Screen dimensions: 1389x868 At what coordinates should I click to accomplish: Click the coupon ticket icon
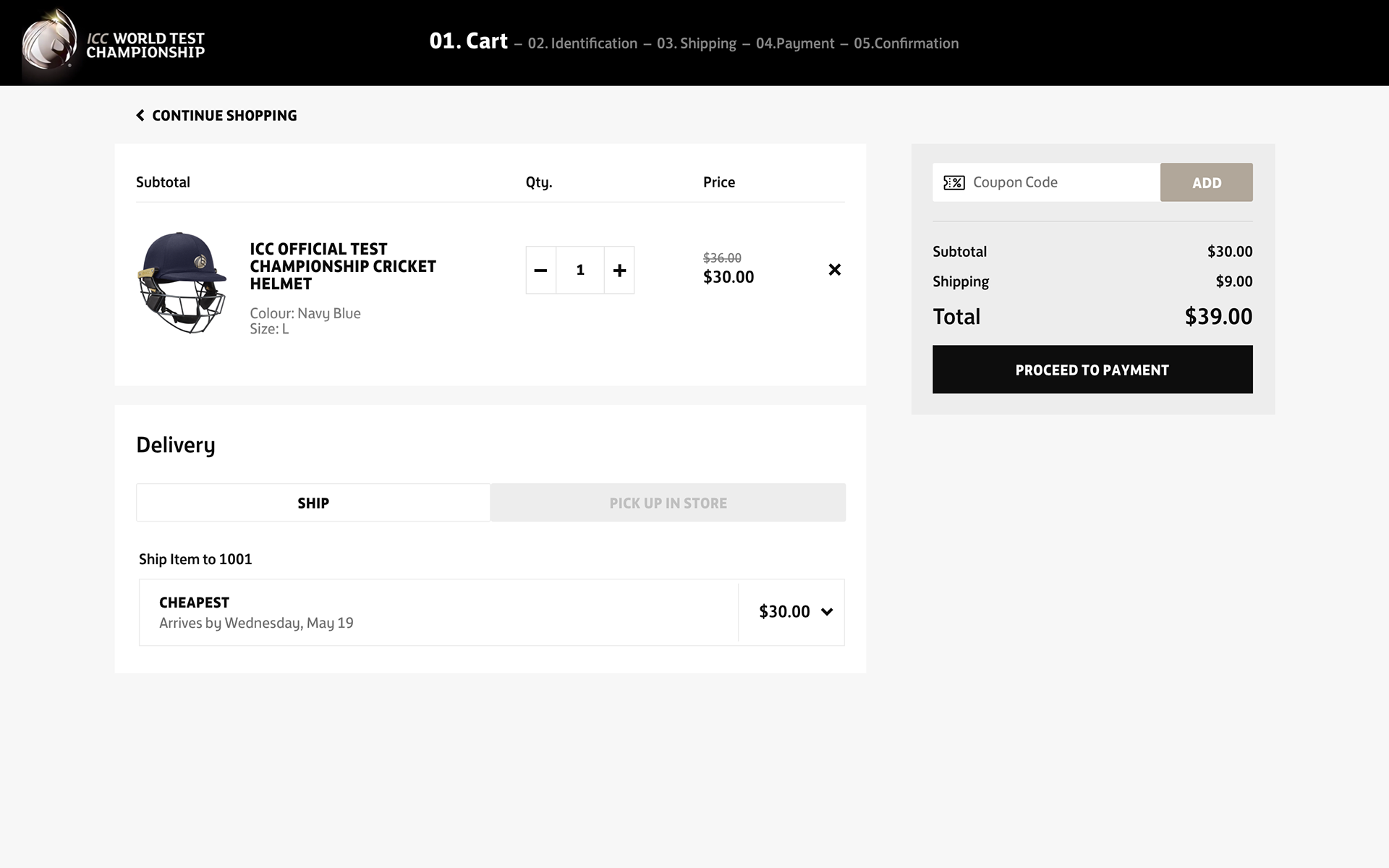point(953,183)
